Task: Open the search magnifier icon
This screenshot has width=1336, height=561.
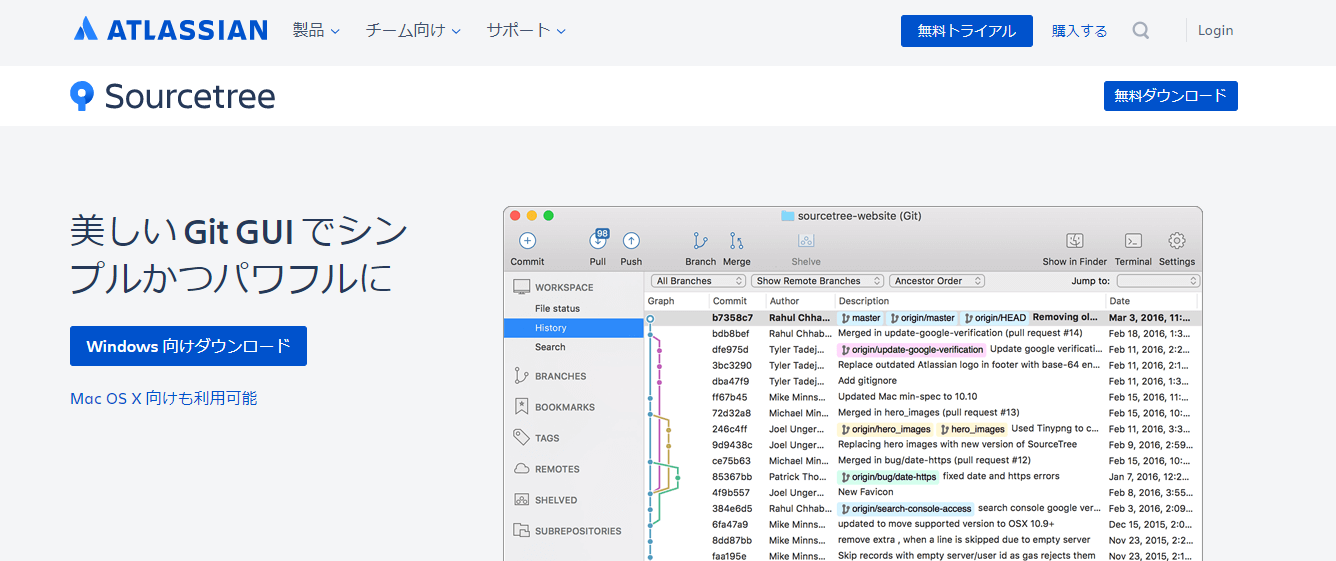Action: pyautogui.click(x=1141, y=31)
